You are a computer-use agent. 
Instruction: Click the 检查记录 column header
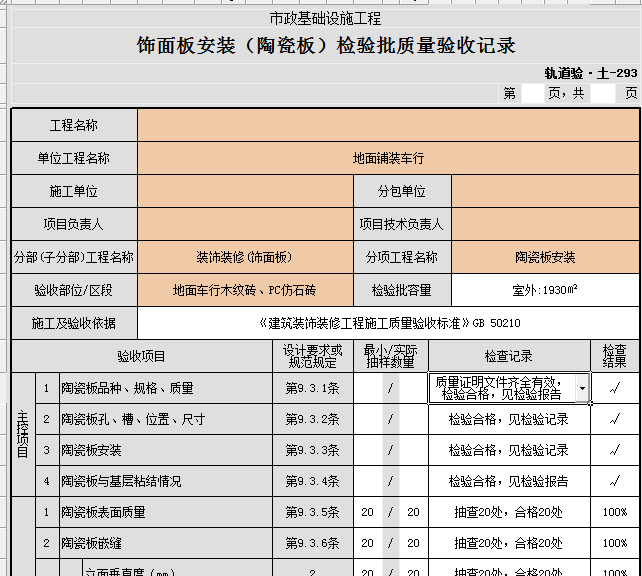pyautogui.click(x=509, y=356)
